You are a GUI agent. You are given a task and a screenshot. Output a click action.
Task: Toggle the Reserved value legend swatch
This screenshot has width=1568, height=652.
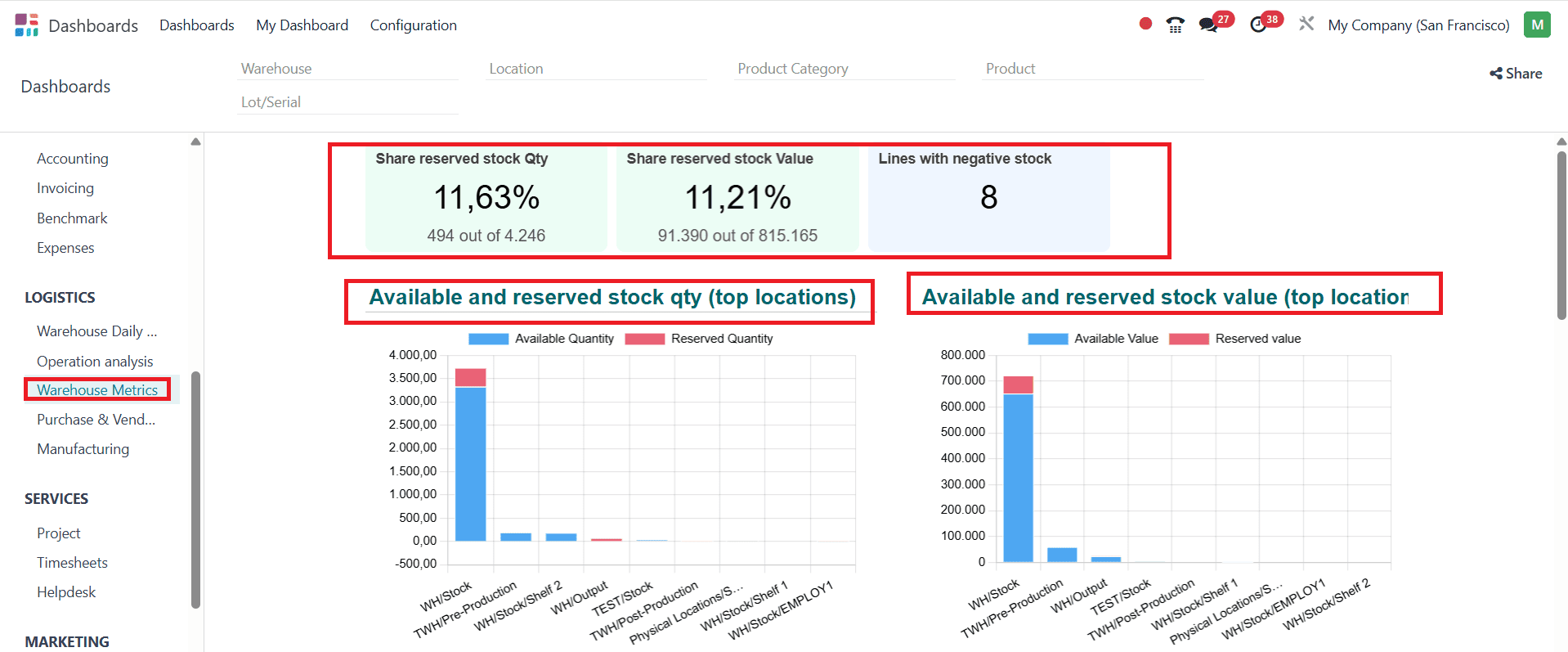pos(1189,339)
